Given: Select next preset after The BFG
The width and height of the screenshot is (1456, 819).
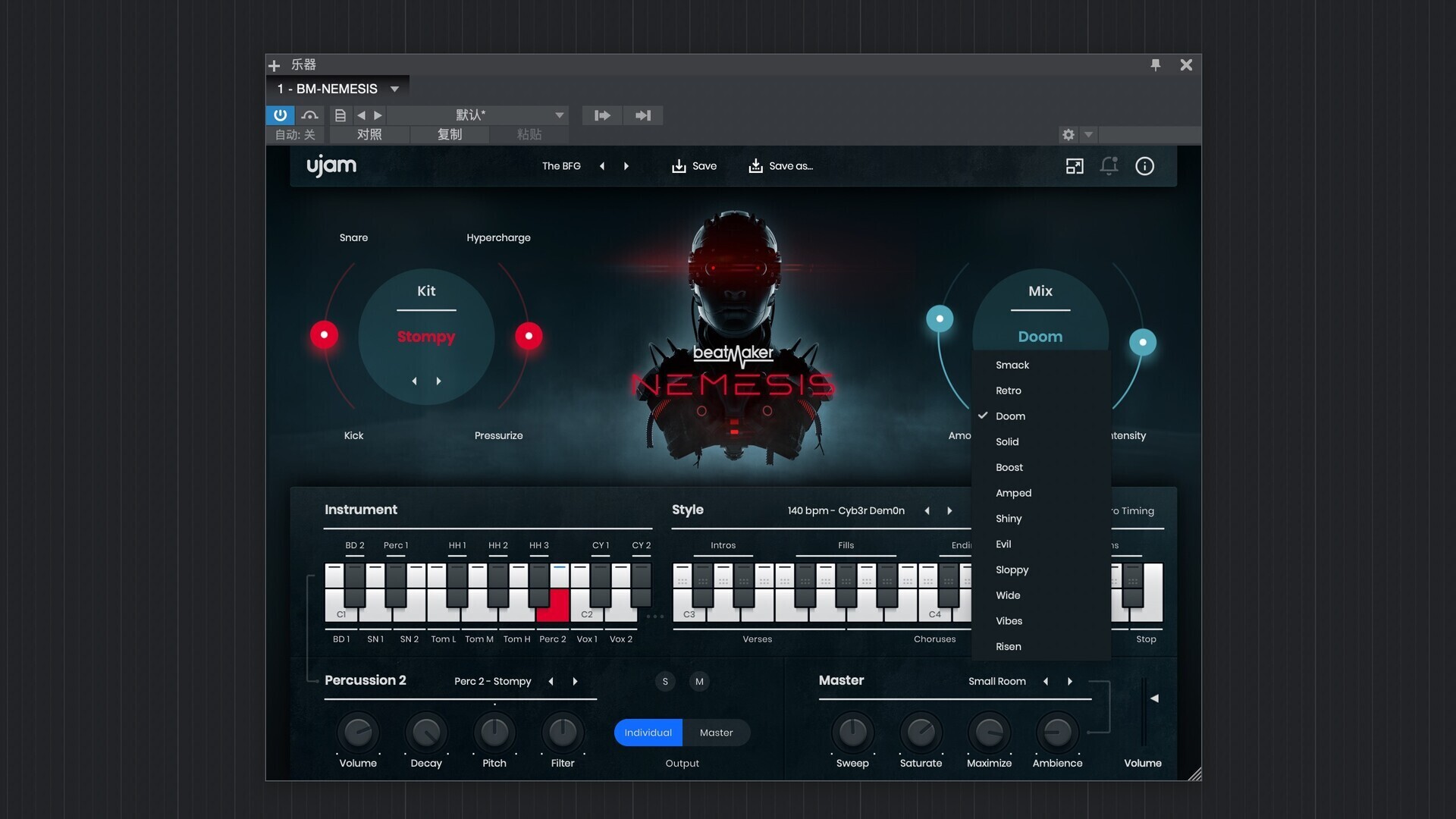Looking at the screenshot, I should click(626, 166).
